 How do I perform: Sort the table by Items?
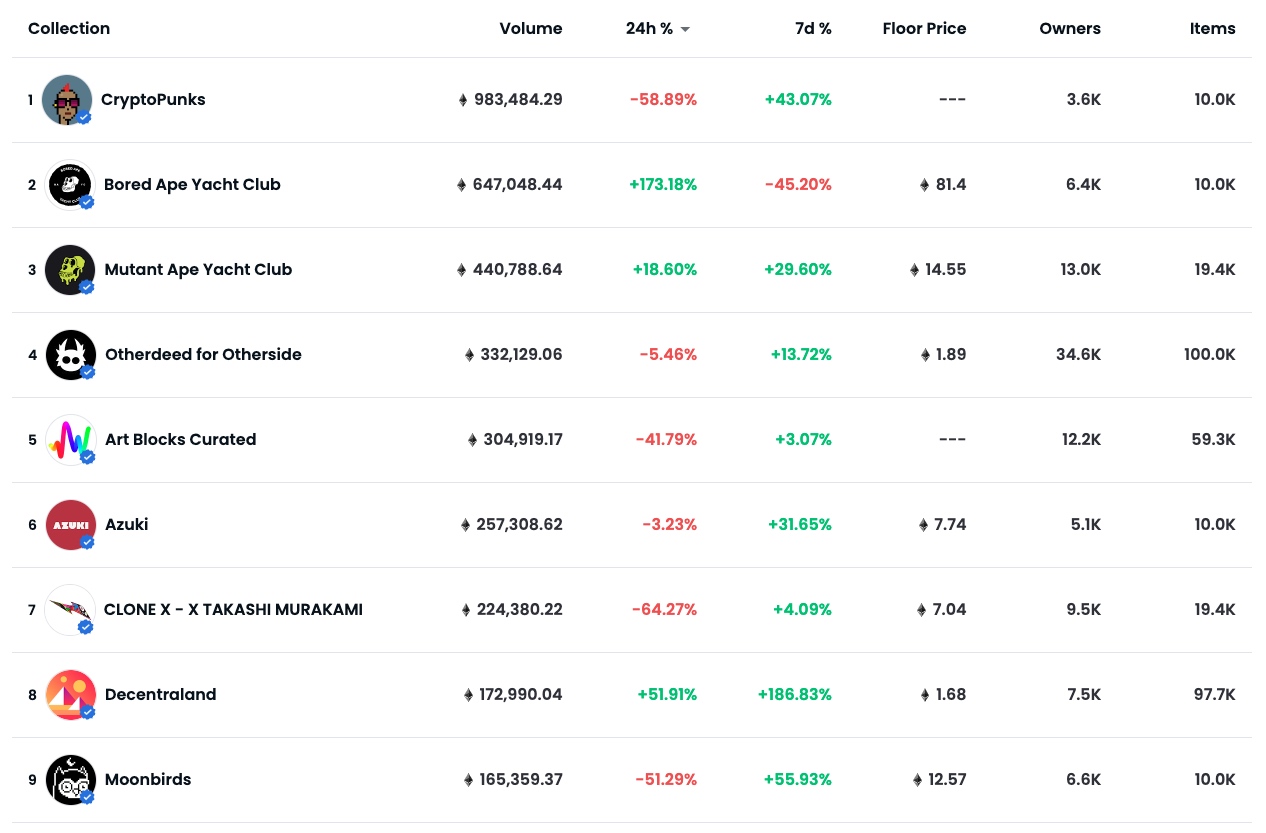pos(1212,29)
